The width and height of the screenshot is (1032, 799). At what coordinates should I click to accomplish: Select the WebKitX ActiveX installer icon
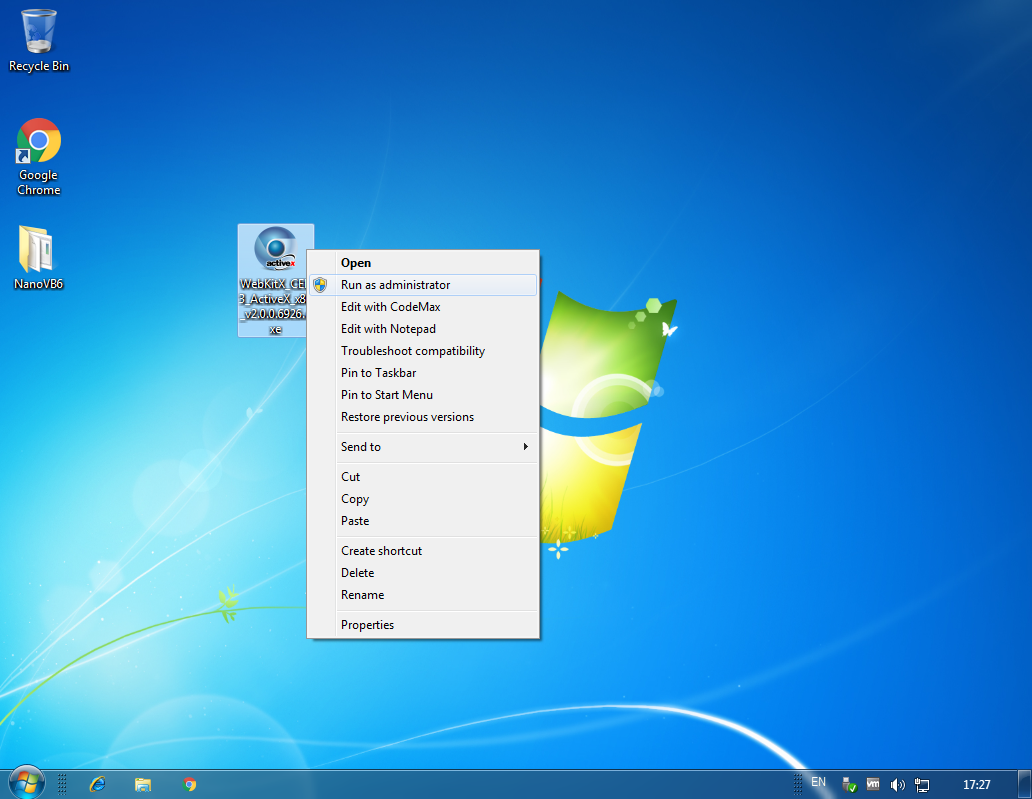[x=275, y=280]
